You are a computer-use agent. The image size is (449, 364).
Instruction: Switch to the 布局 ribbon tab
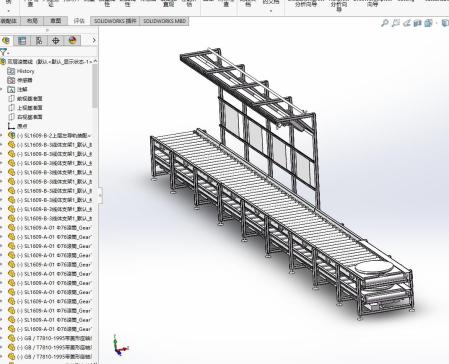32,21
